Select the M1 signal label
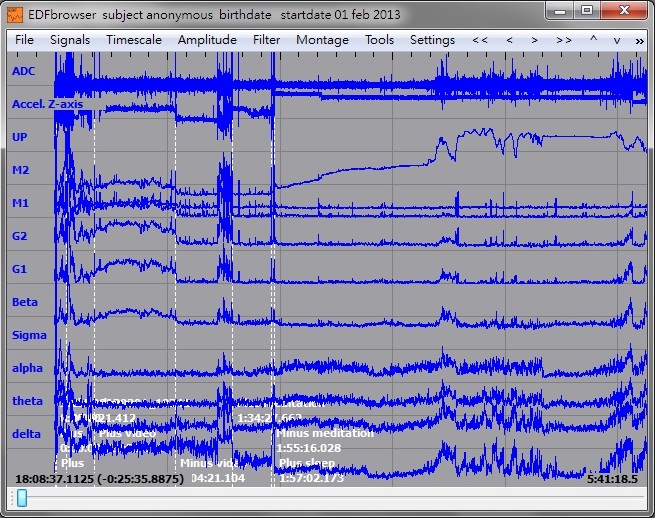The width and height of the screenshot is (655, 518). point(20,203)
